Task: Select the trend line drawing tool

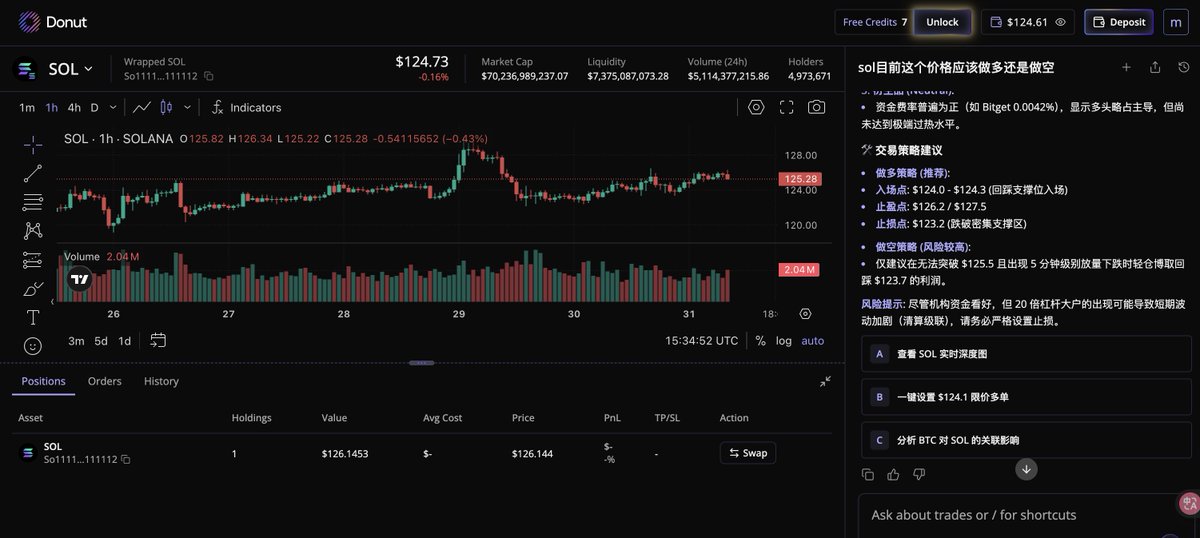Action: coord(32,173)
